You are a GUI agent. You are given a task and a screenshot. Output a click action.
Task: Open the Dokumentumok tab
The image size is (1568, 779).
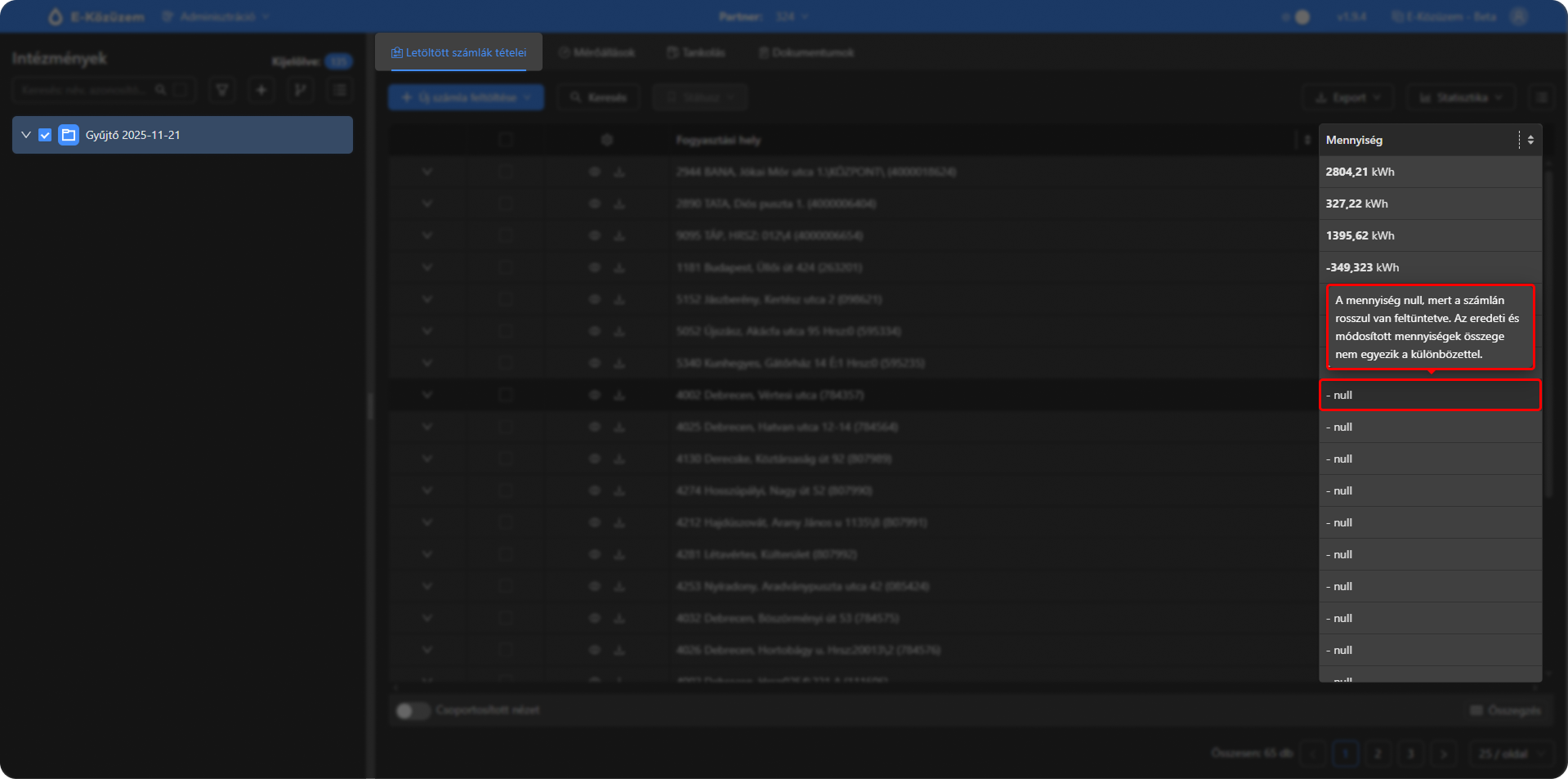click(806, 52)
